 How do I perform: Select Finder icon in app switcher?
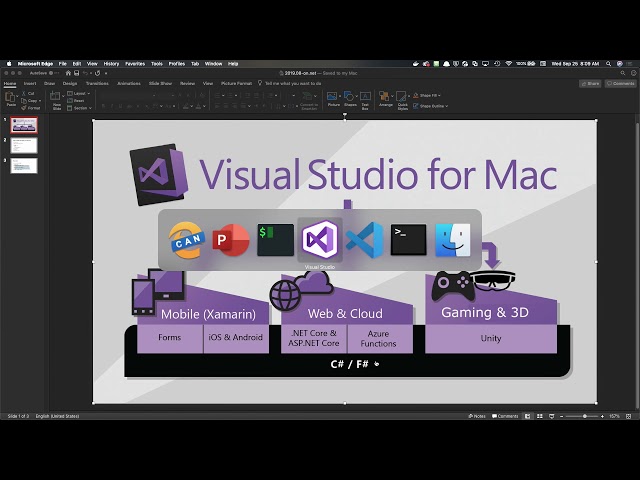point(453,240)
